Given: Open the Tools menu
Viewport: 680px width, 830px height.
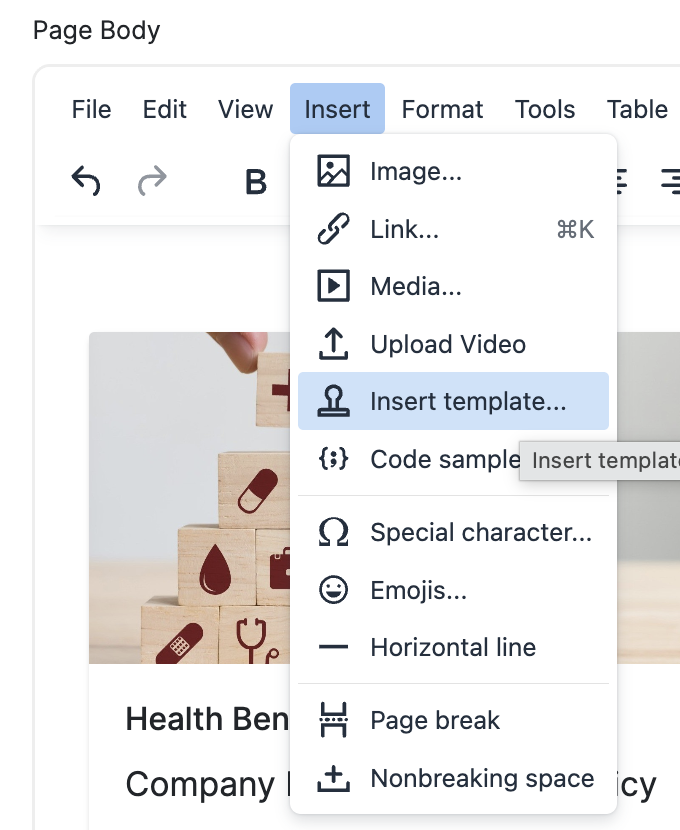Looking at the screenshot, I should 545,109.
